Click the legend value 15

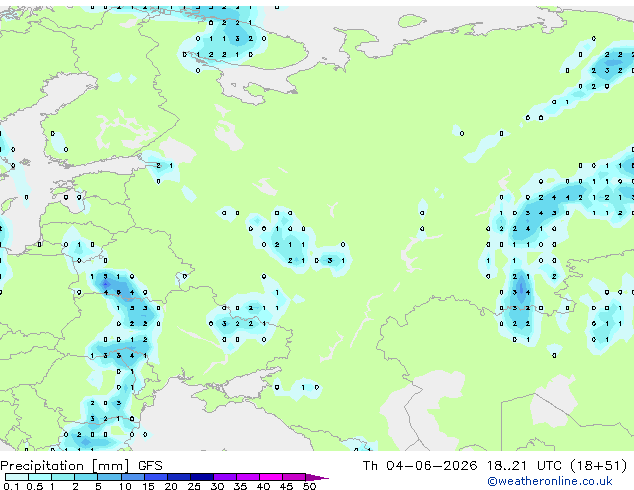148,486
